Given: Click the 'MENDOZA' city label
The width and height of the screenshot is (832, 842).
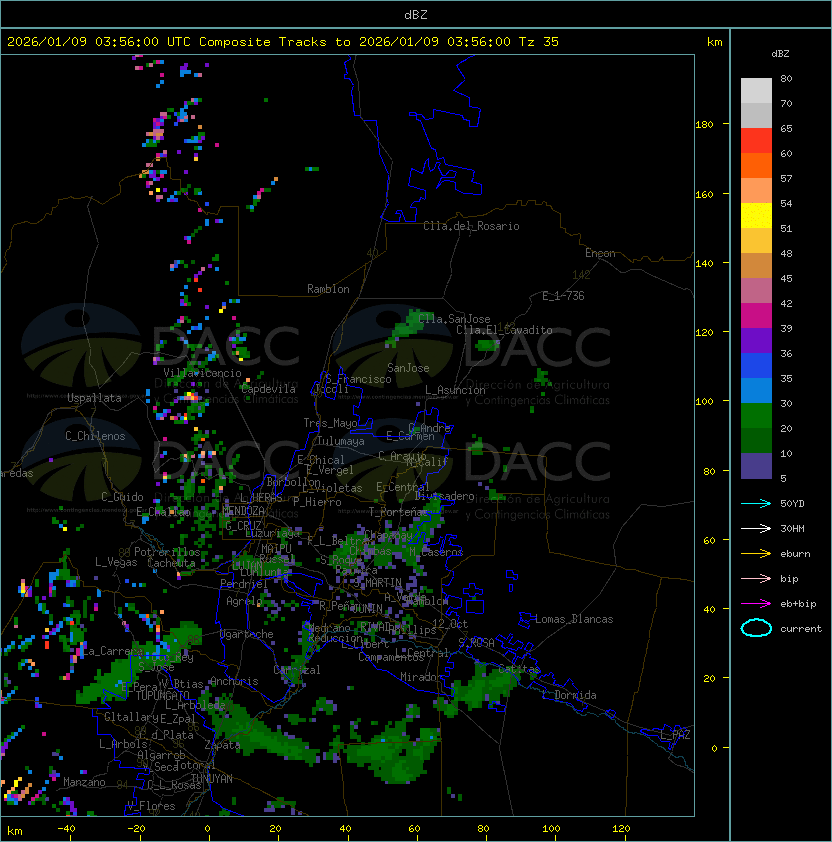Looking at the screenshot, I should click(x=243, y=510).
